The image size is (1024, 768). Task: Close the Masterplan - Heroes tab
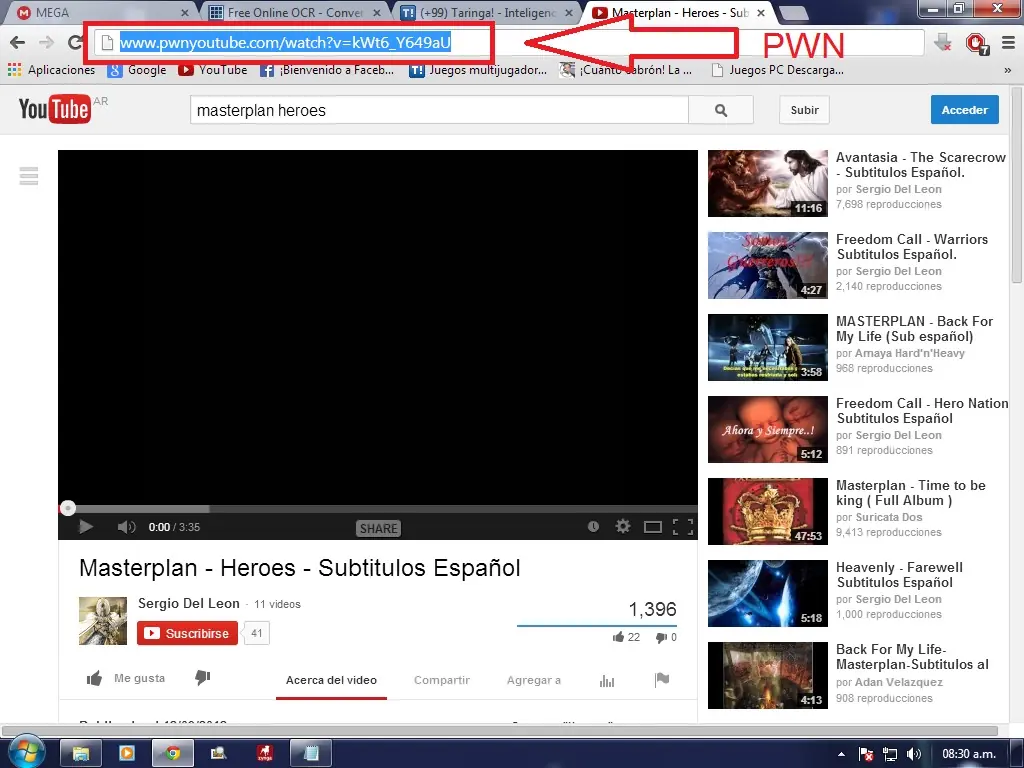coord(761,12)
